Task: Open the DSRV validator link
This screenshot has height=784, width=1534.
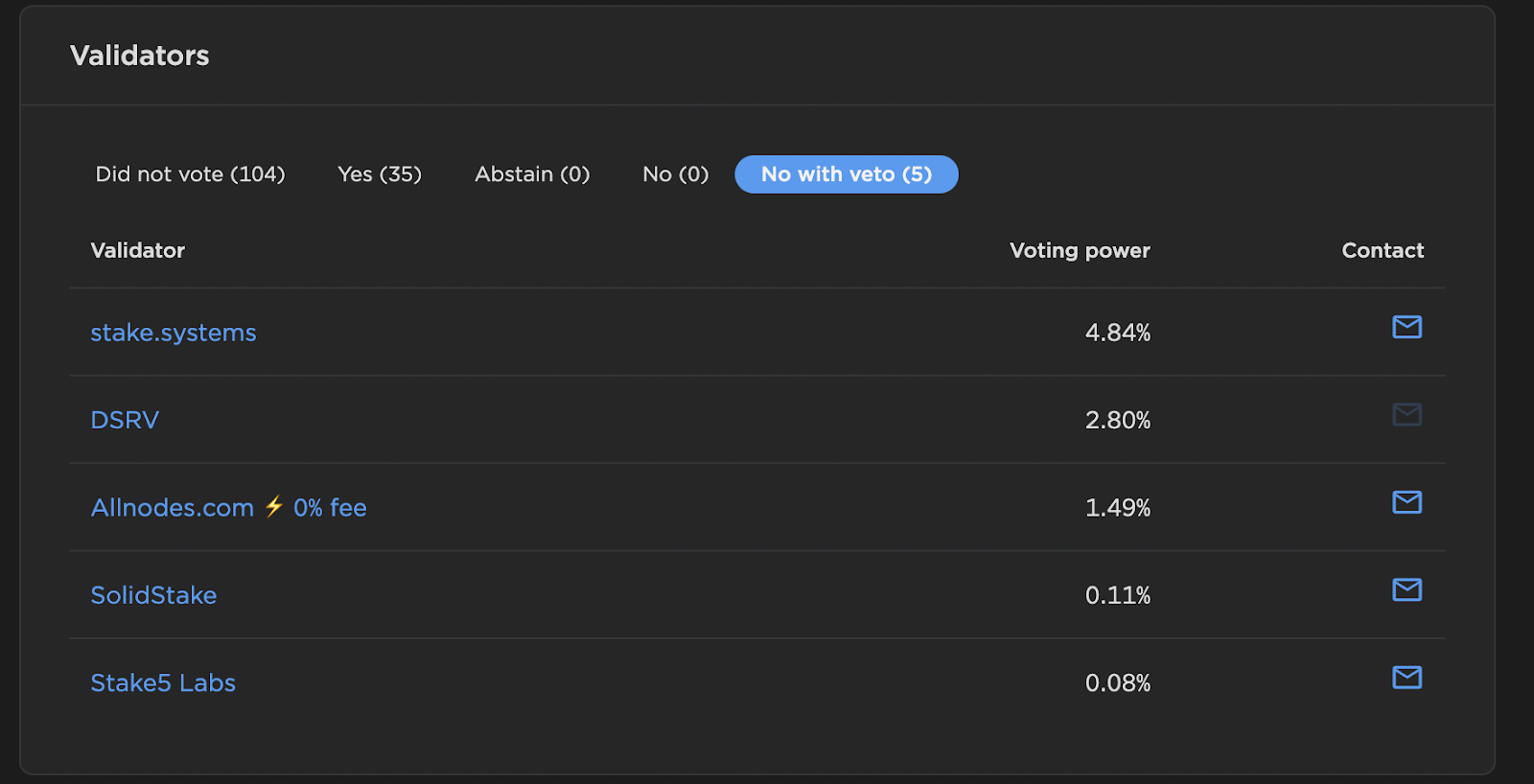Action: pyautogui.click(x=125, y=420)
